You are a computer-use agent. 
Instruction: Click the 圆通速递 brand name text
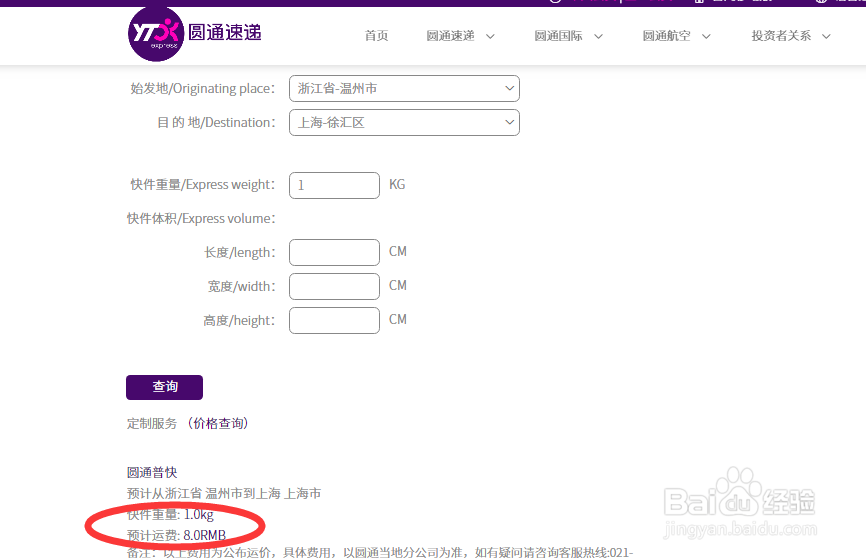tap(225, 33)
